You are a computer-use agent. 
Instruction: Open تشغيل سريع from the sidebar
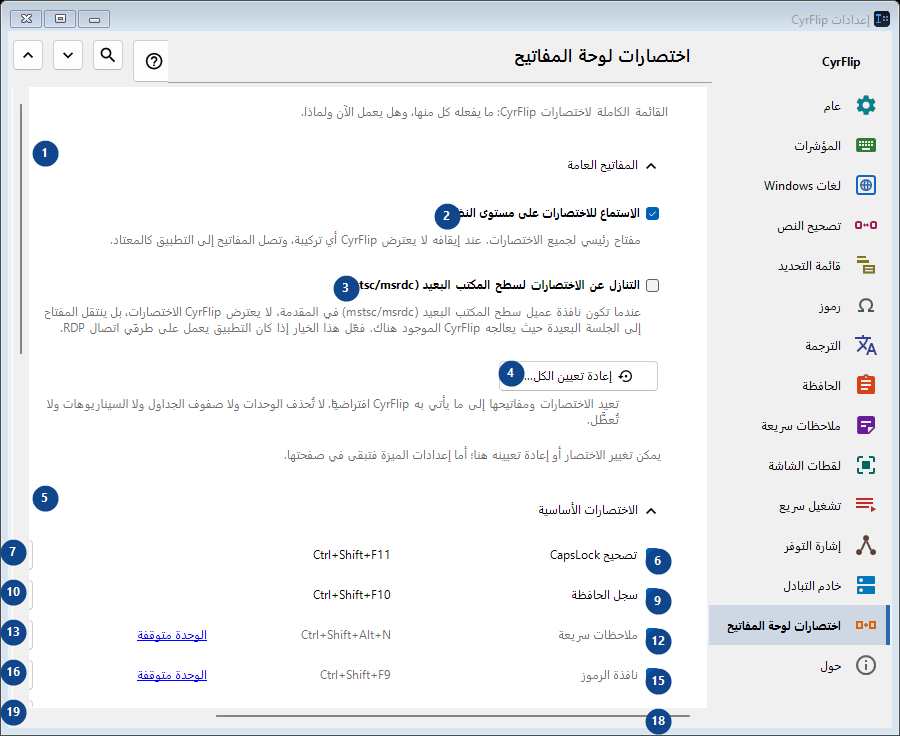click(799, 505)
